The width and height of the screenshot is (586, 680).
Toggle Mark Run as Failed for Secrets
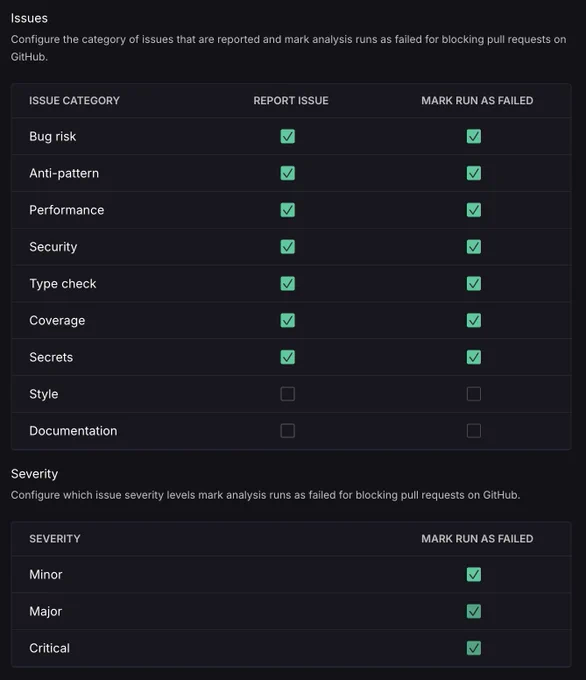(474, 357)
